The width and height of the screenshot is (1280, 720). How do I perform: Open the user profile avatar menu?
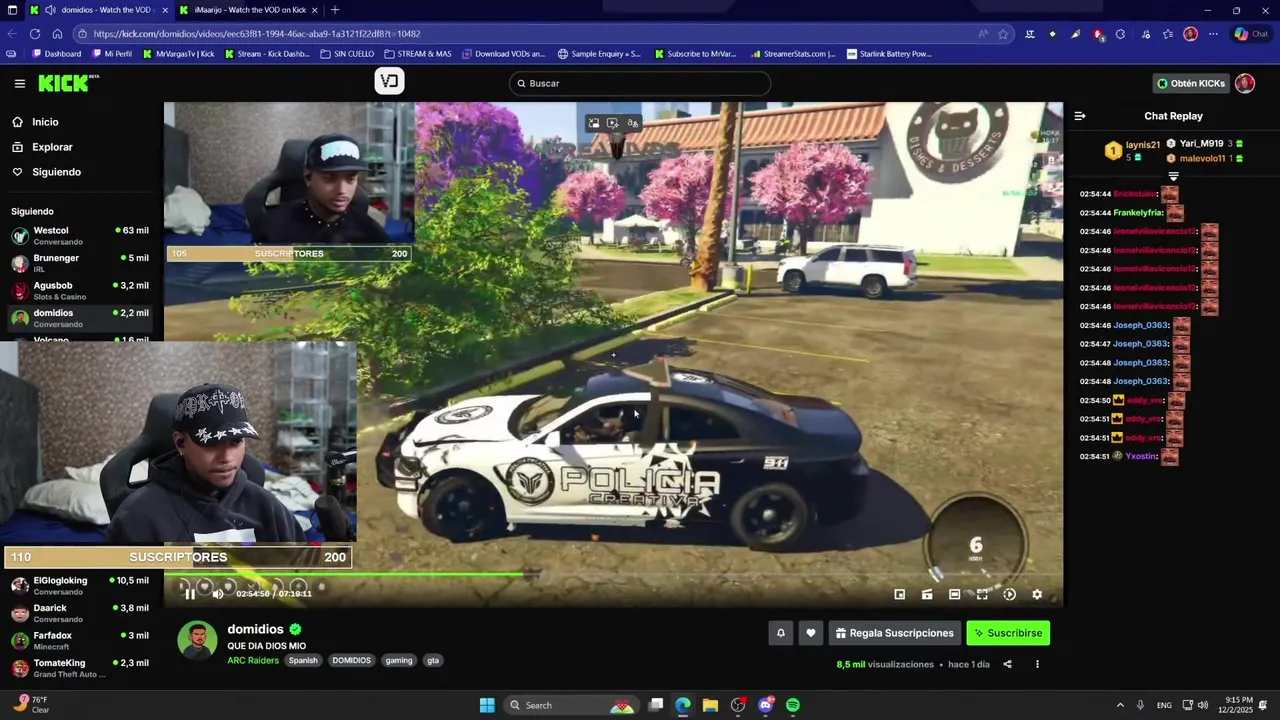tap(1245, 83)
